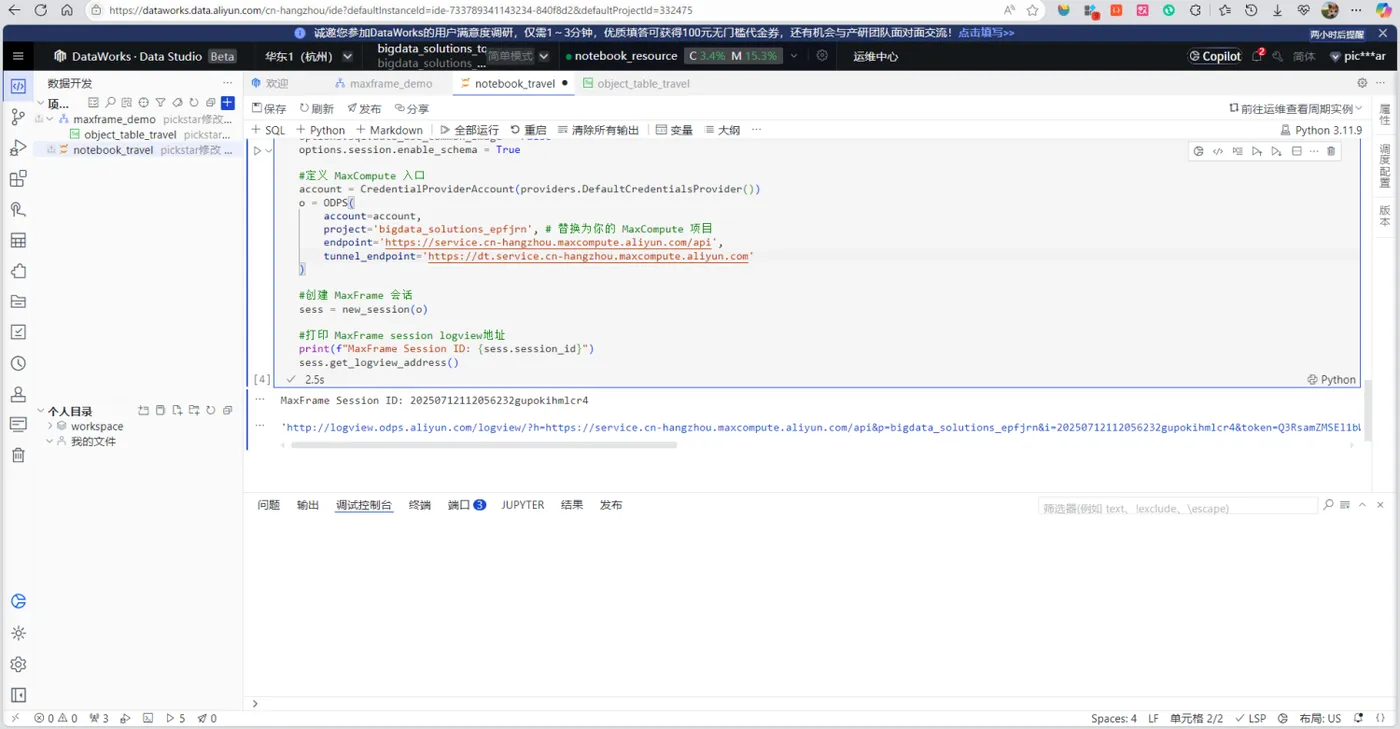
Task: Click the ports indicator showing 3 in the status bar
Action: tap(99, 718)
